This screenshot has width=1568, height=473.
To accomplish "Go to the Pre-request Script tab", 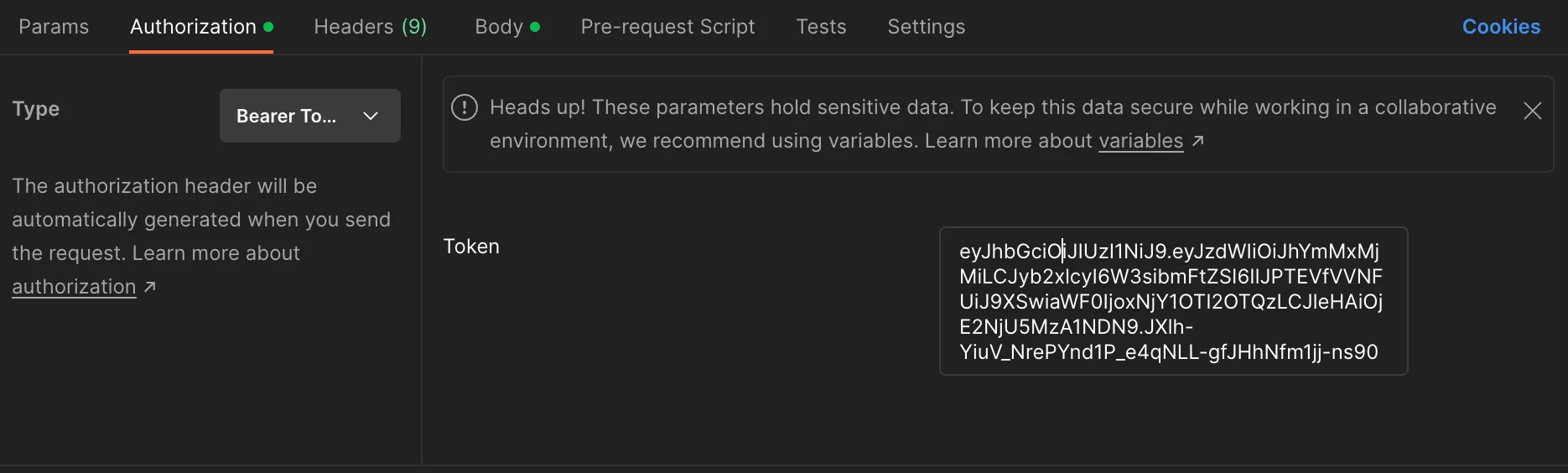I will tap(667, 27).
